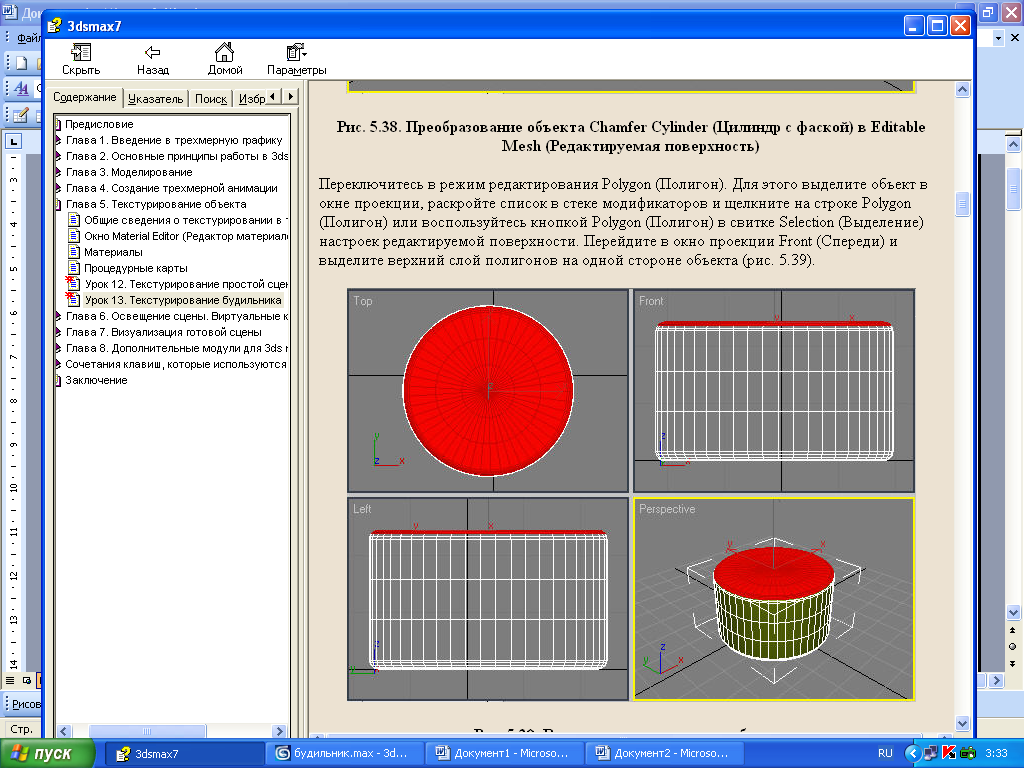Viewport: 1024px width, 768px height.
Task: Expand Глава 8. Дополнительные модули
Action: [x=176, y=348]
